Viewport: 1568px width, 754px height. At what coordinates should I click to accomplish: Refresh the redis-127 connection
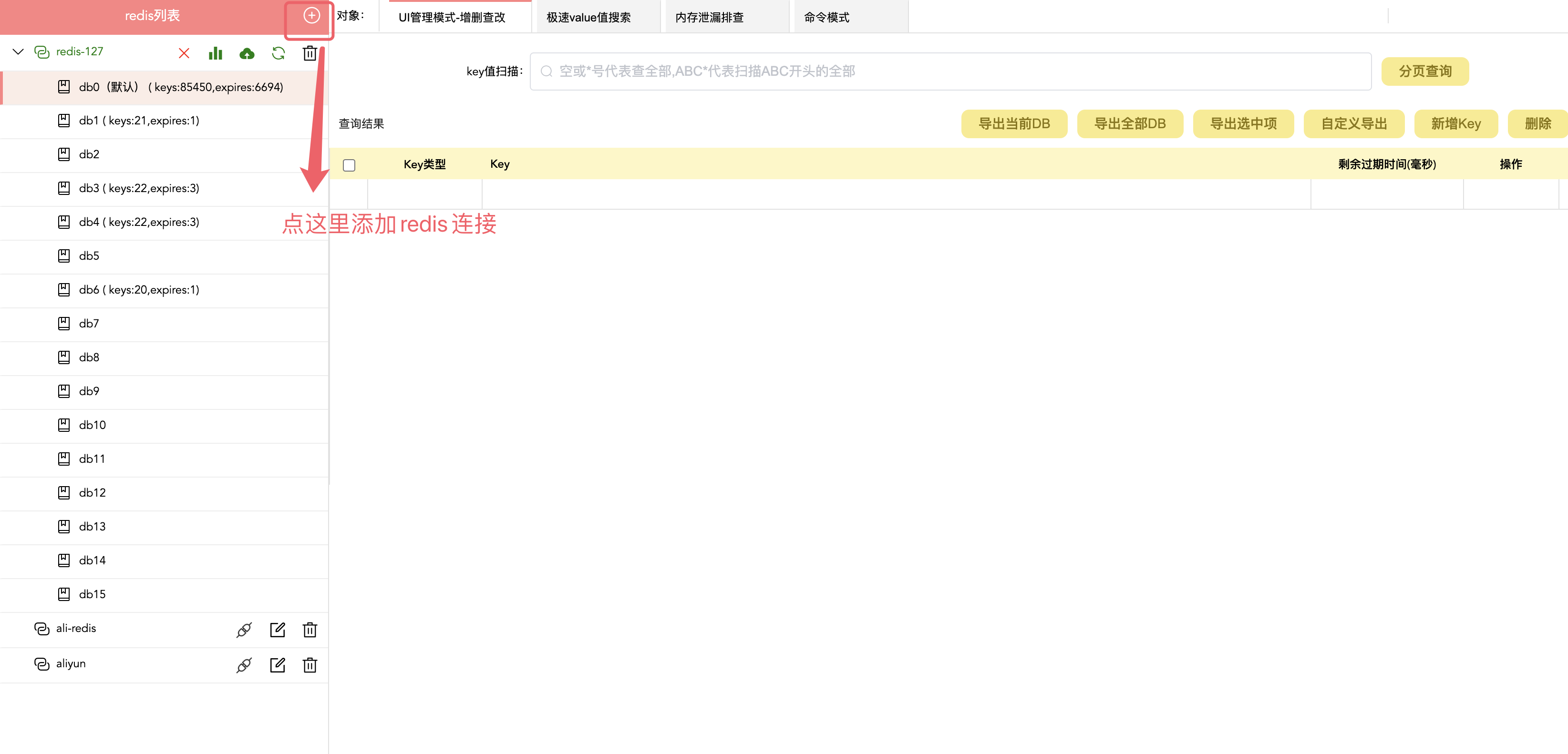click(x=278, y=53)
